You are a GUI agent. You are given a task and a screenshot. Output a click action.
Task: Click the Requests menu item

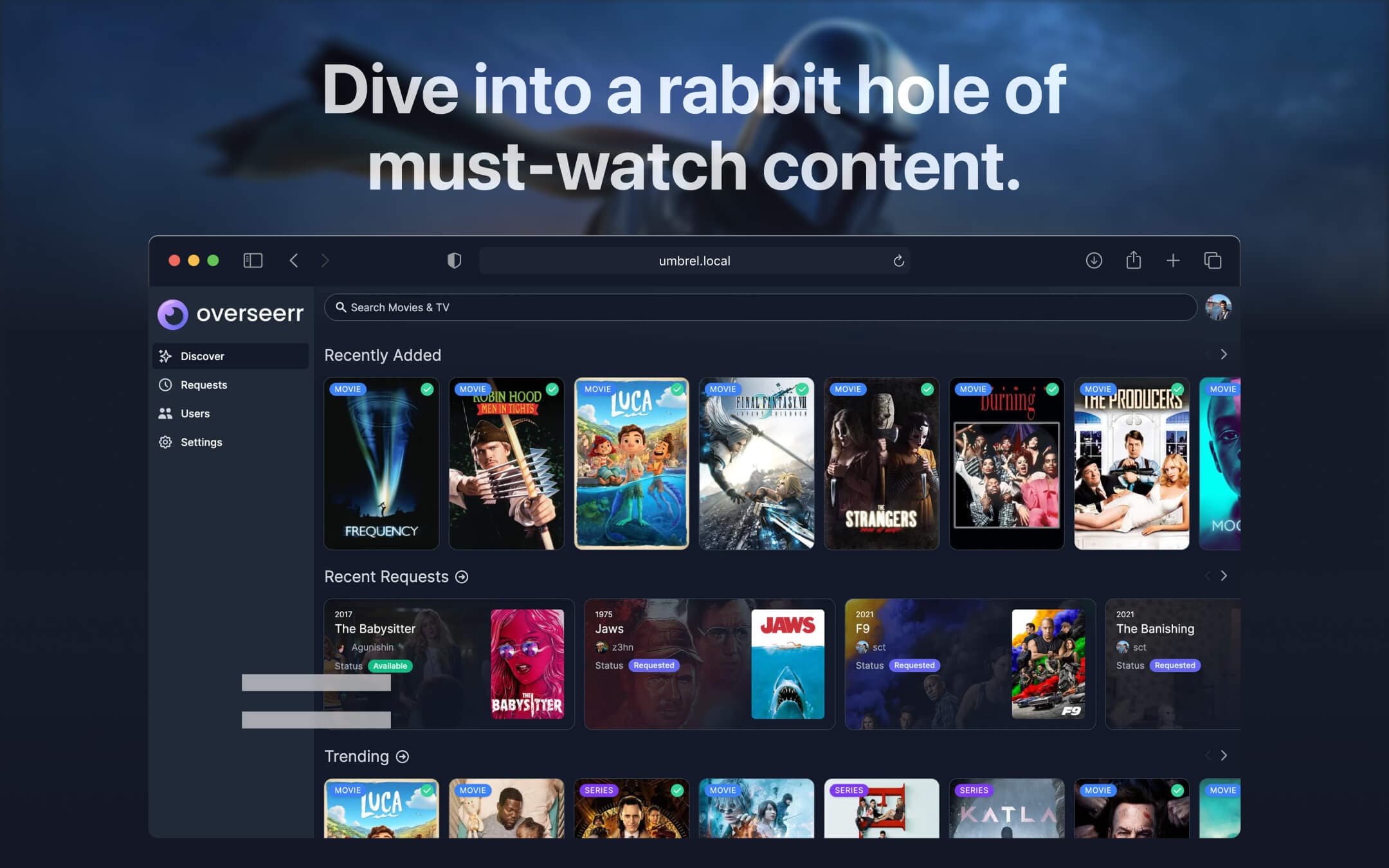204,384
